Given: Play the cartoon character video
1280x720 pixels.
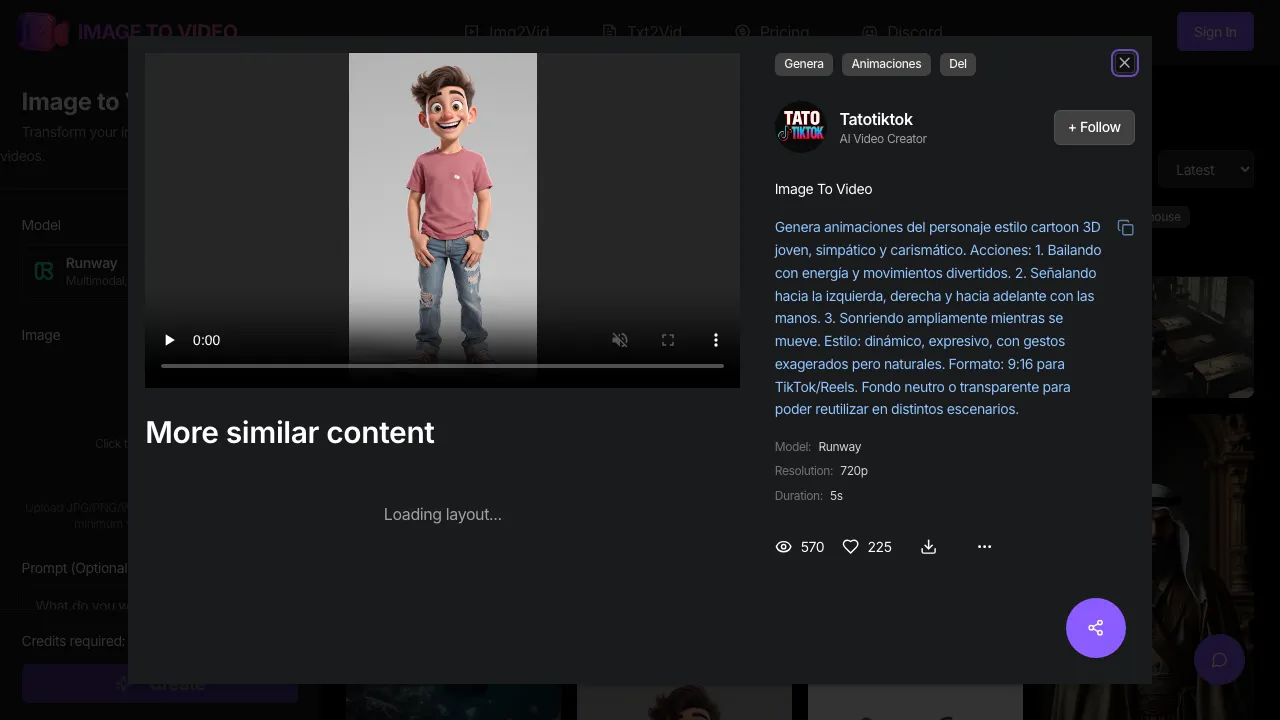Looking at the screenshot, I should [169, 340].
